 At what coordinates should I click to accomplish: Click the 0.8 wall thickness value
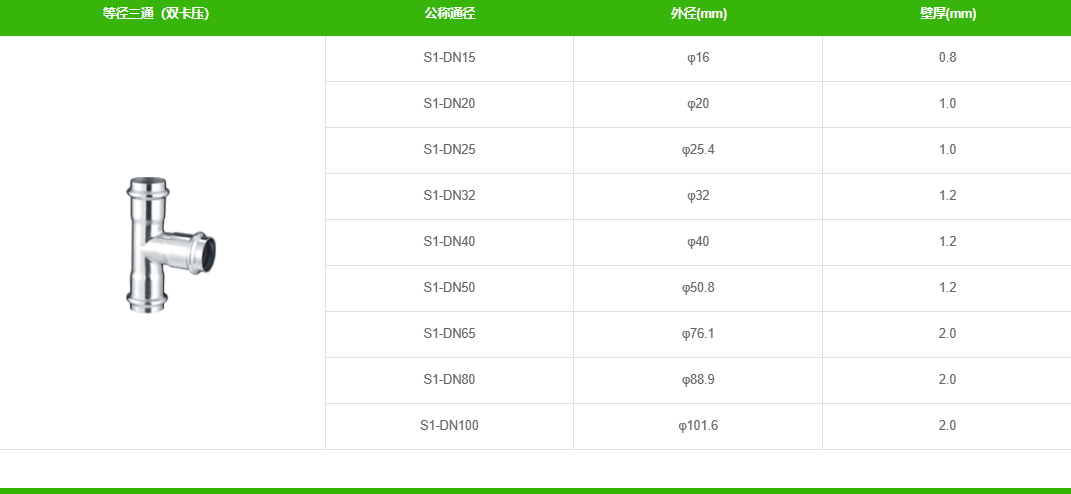tap(947, 58)
